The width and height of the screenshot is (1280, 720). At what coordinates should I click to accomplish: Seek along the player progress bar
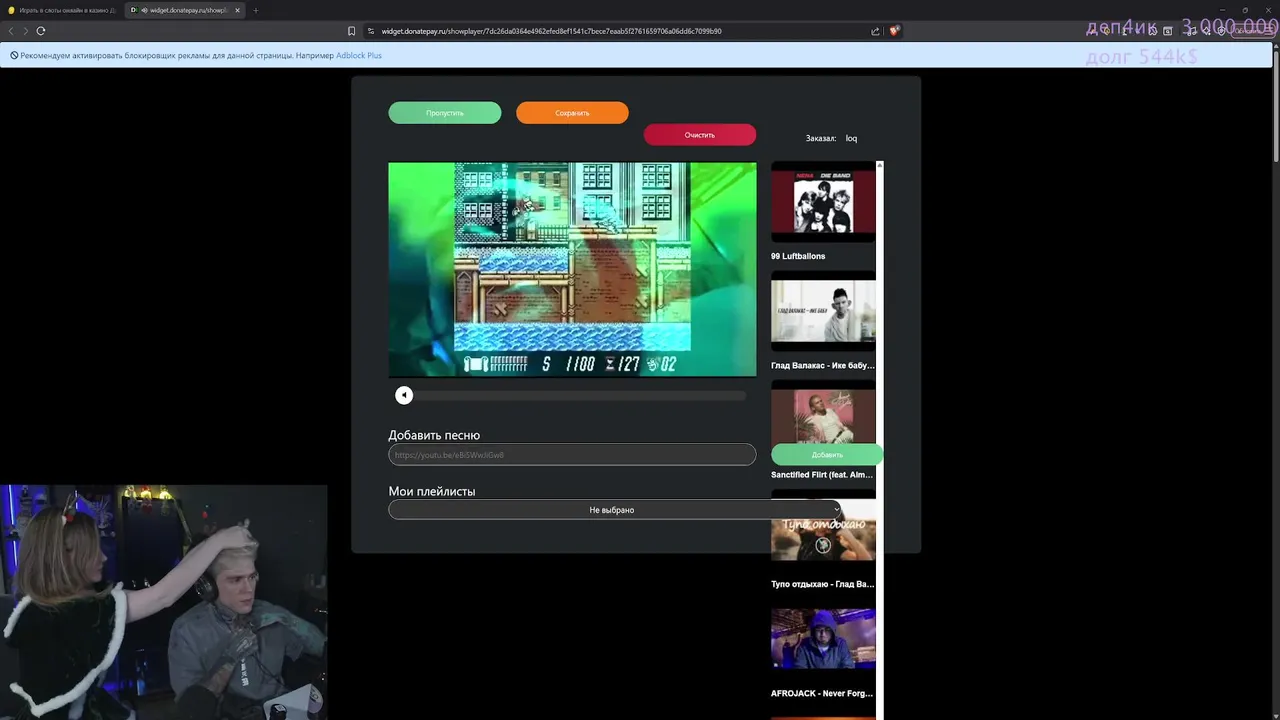(580, 395)
